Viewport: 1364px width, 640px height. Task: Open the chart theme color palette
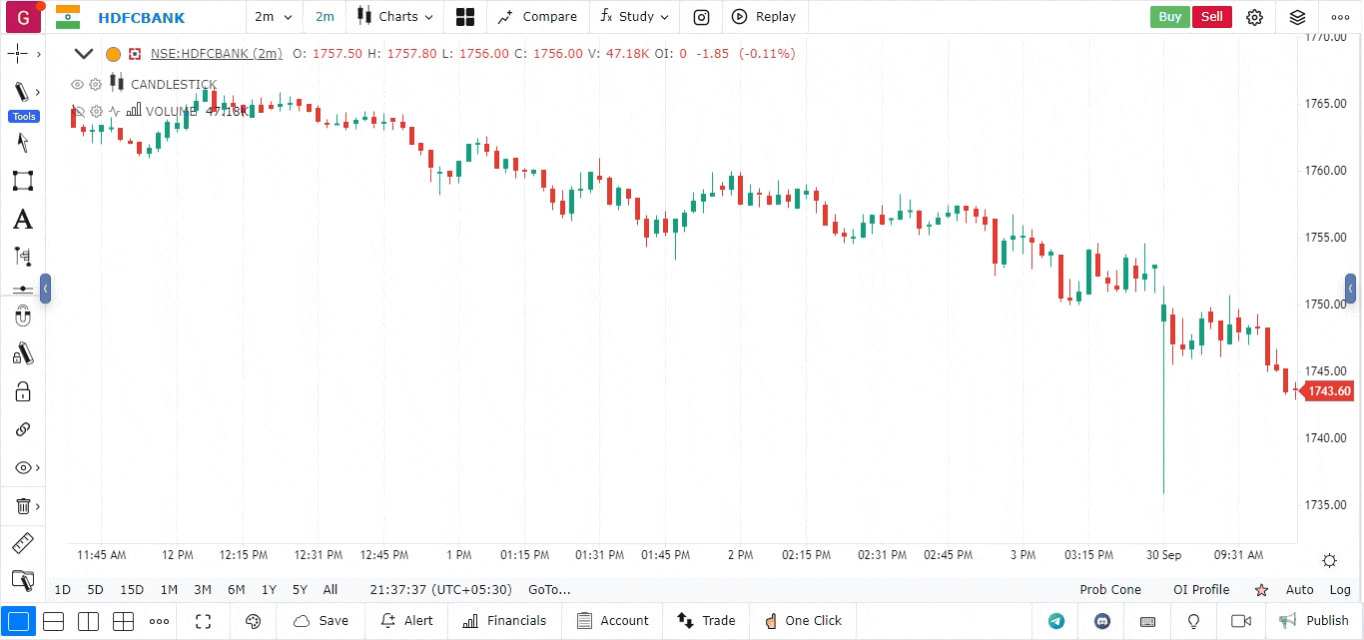pyautogui.click(x=253, y=621)
